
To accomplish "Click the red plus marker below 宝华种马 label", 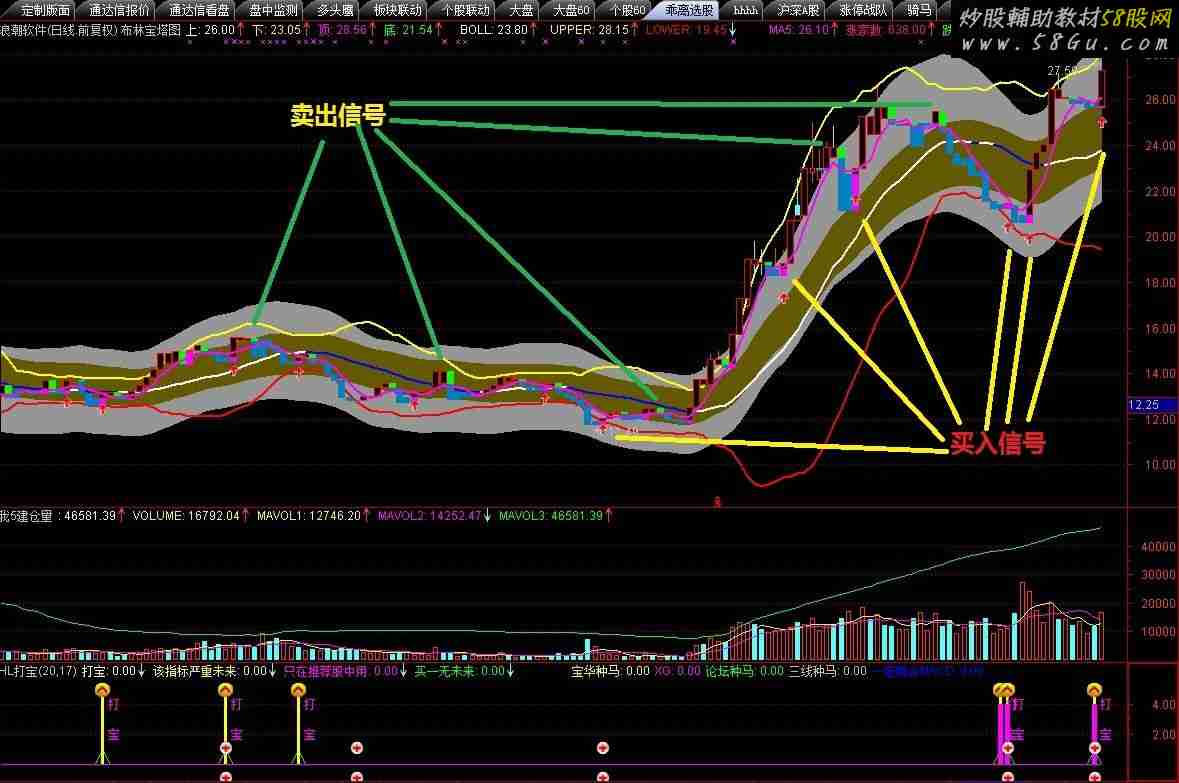I will [602, 748].
